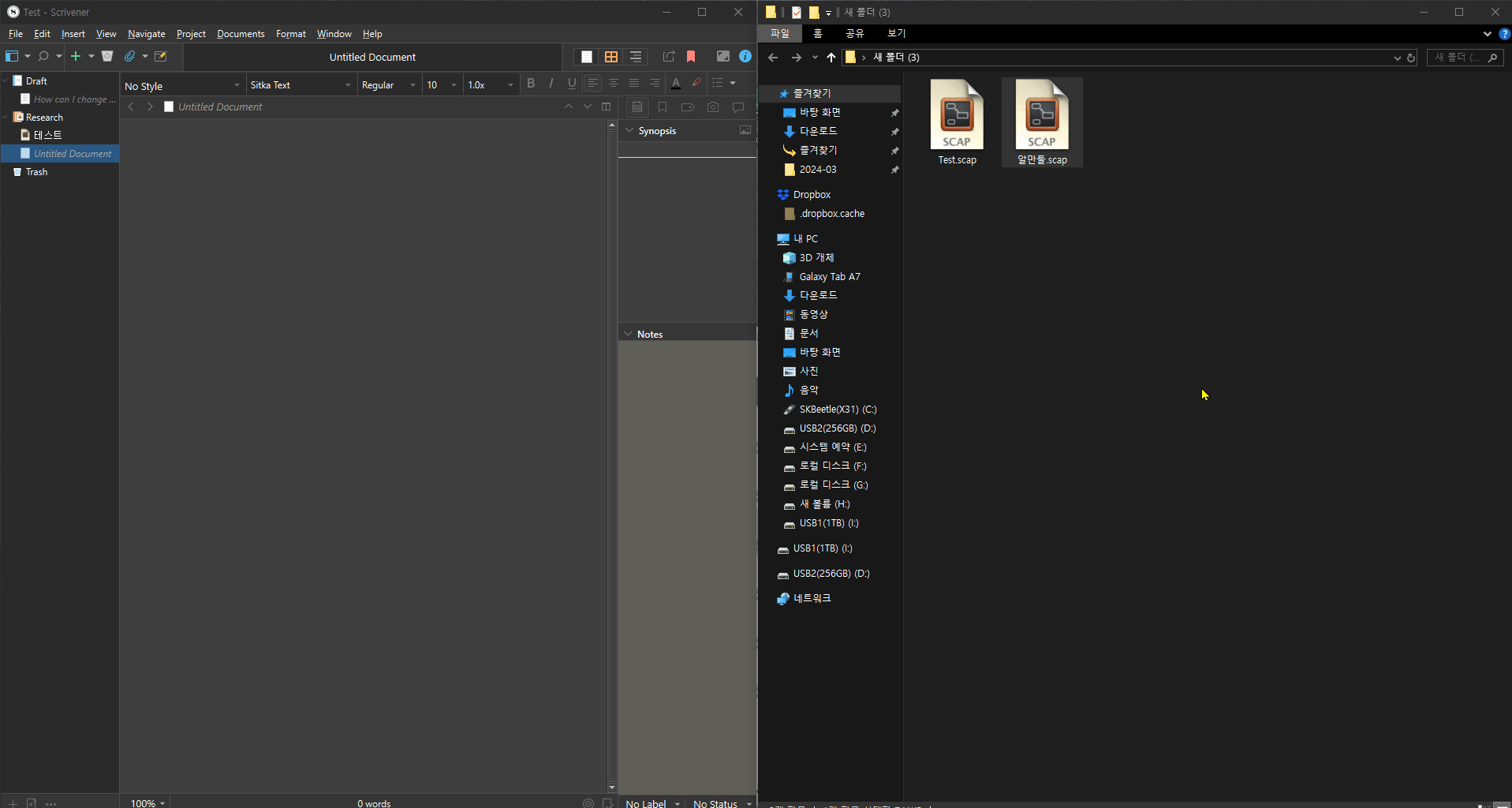The height and width of the screenshot is (808, 1512).
Task: Switch to corkboard view mode
Action: [611, 56]
